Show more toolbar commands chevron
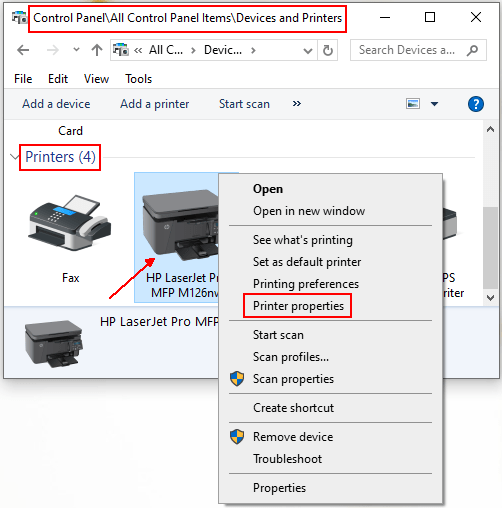The width and height of the screenshot is (502, 508). click(x=297, y=104)
